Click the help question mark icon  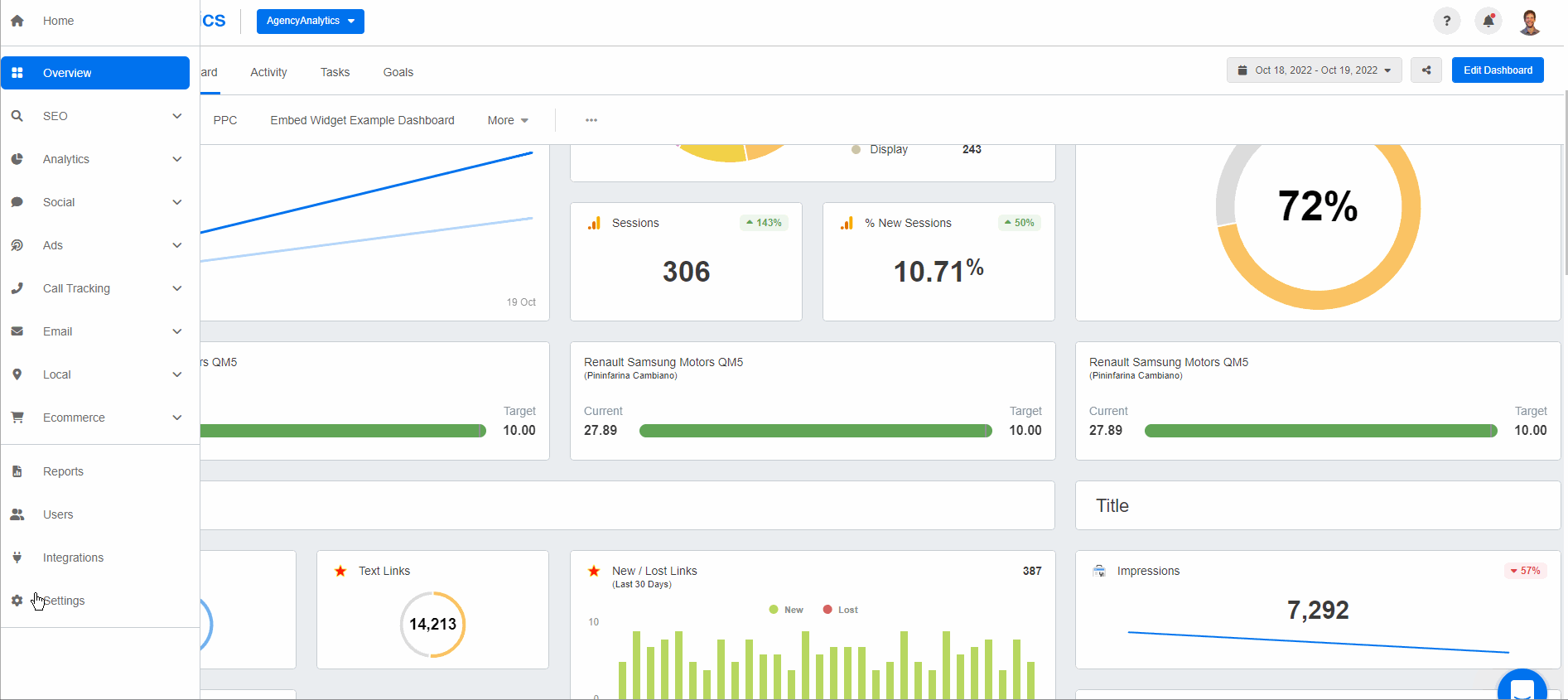(1446, 22)
